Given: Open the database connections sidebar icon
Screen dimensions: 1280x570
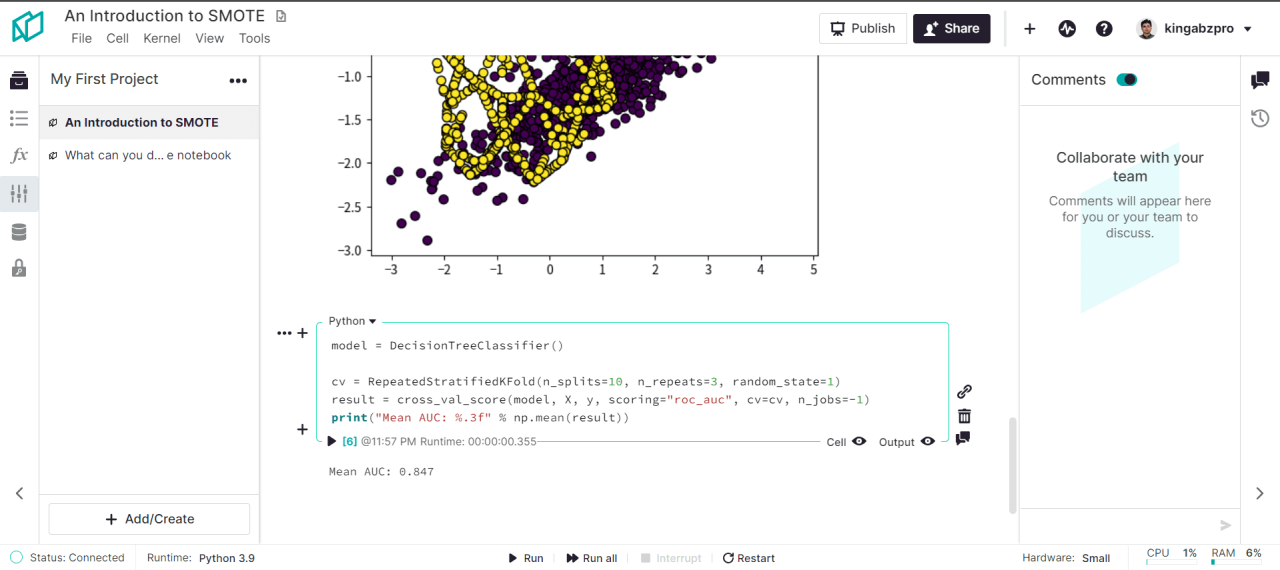Looking at the screenshot, I should pos(19,232).
